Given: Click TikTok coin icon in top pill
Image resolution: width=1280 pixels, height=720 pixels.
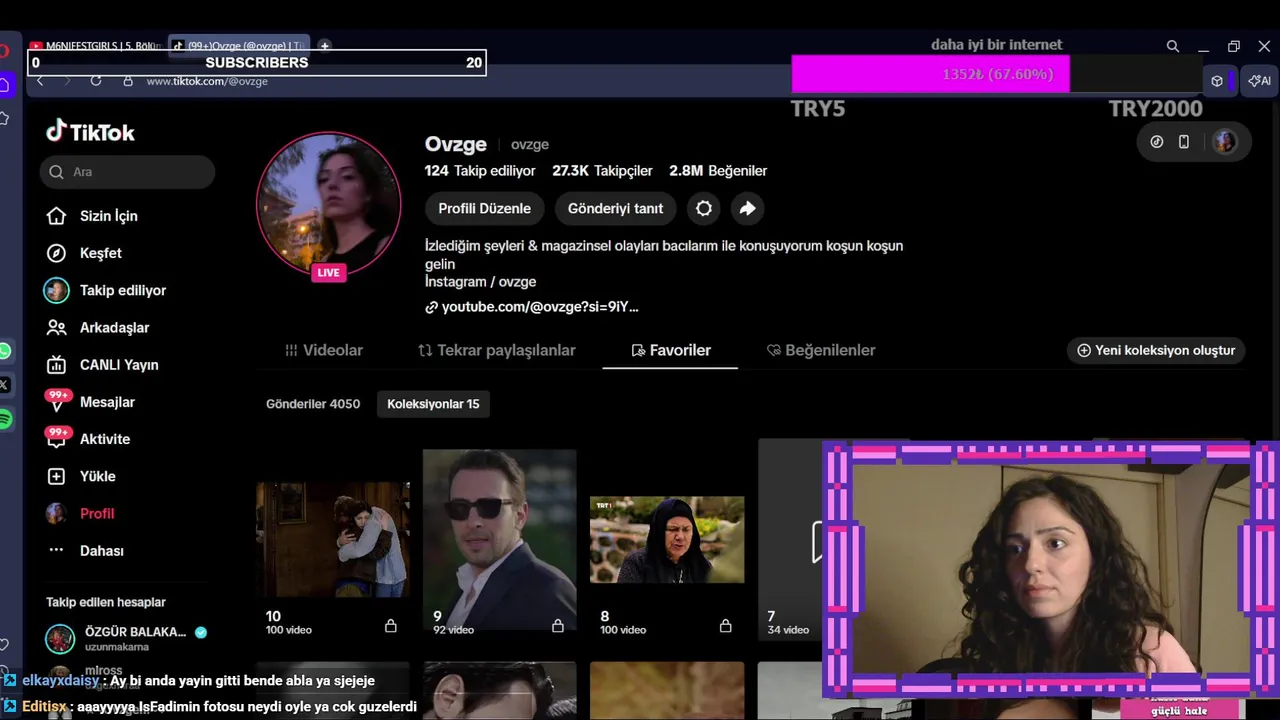Looking at the screenshot, I should pos(1157,142).
